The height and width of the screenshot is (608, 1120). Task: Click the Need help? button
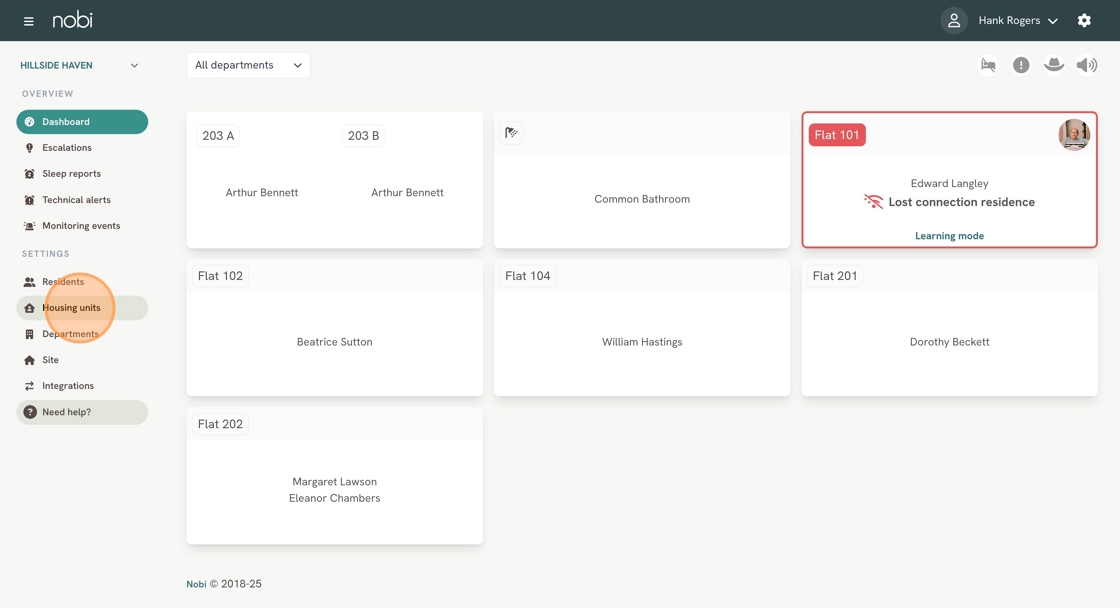(82, 412)
